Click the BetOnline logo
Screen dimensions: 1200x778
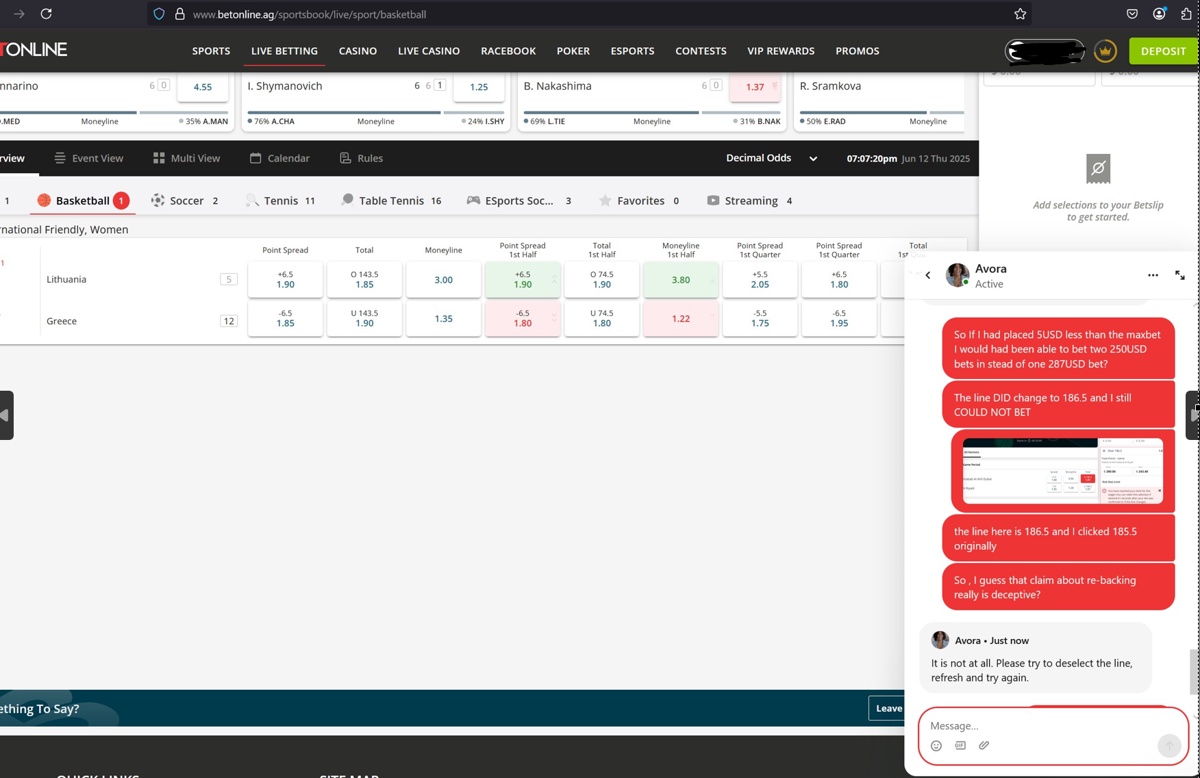pos(34,50)
